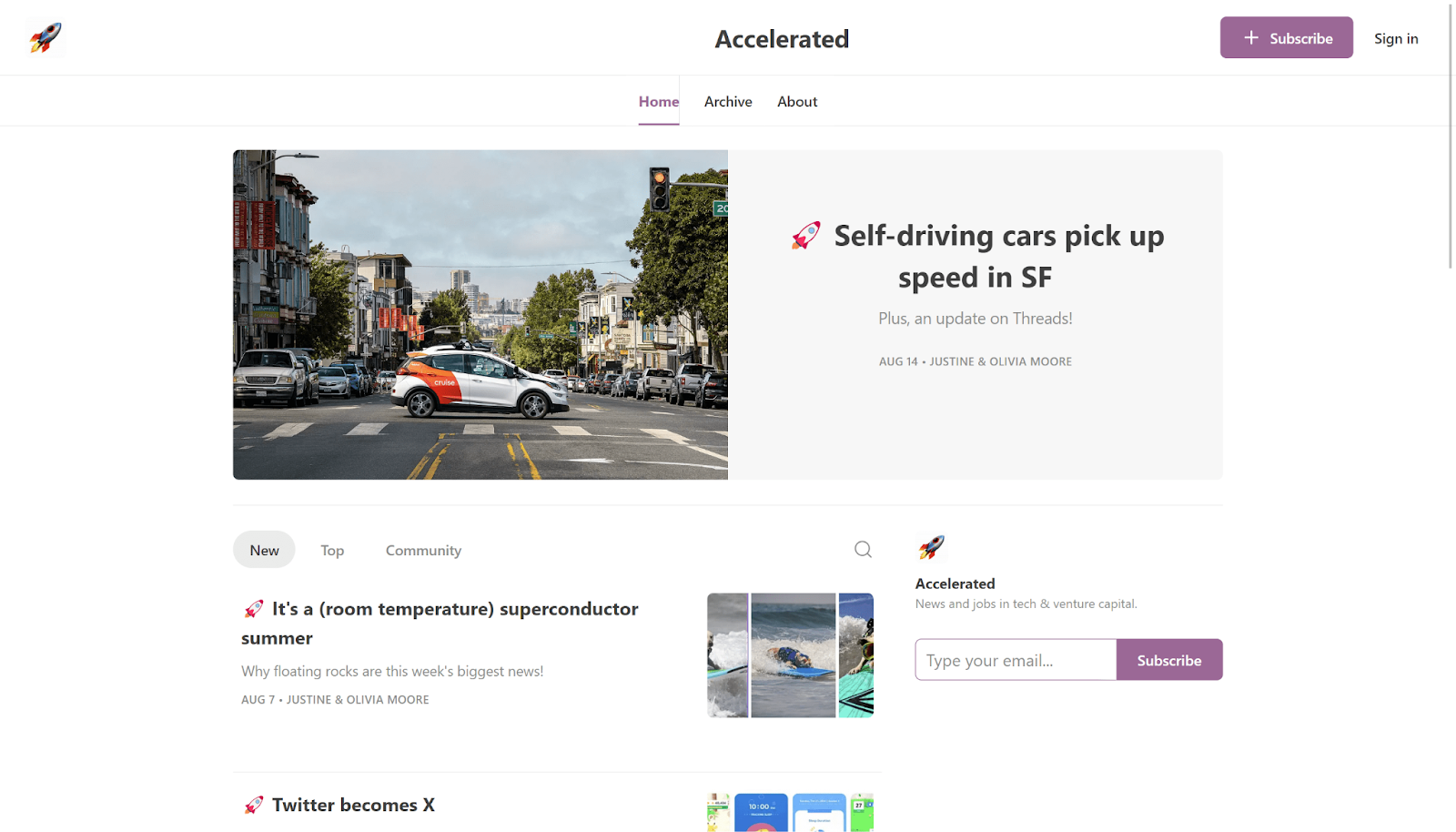Switch to the Archive tab
The height and width of the screenshot is (832, 1456).
[x=727, y=101]
